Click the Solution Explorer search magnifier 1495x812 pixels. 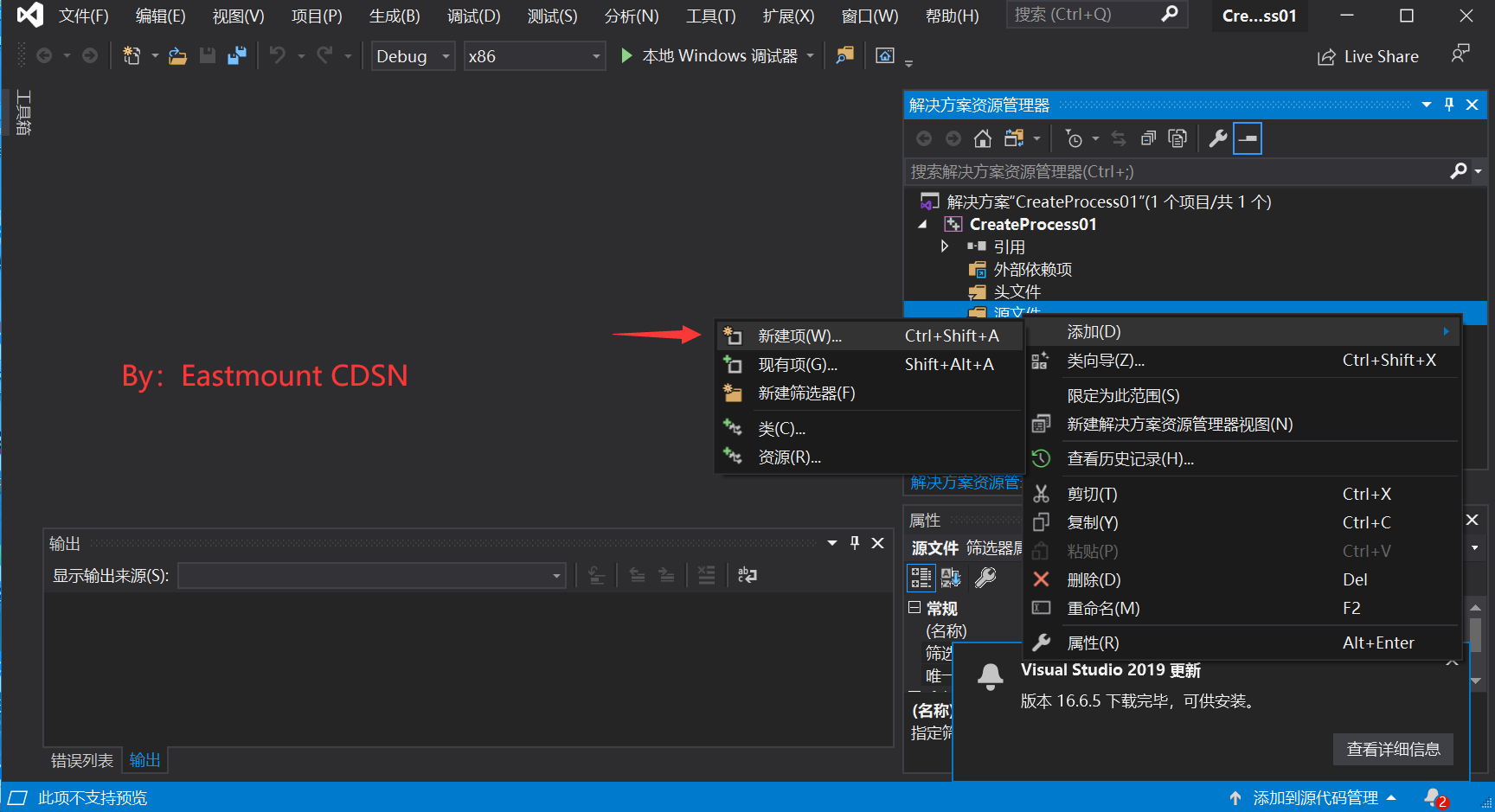pyautogui.click(x=1459, y=171)
